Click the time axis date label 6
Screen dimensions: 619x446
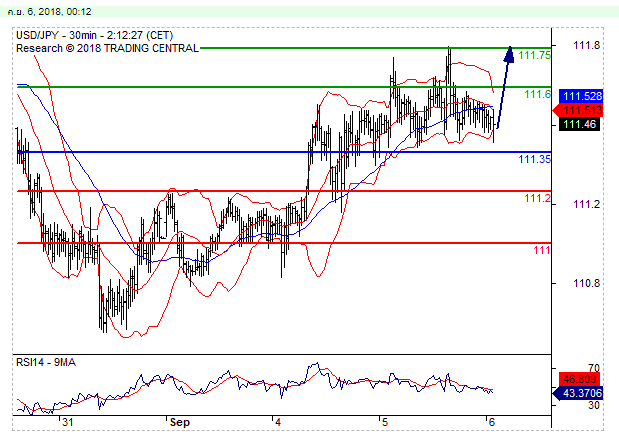click(x=491, y=422)
